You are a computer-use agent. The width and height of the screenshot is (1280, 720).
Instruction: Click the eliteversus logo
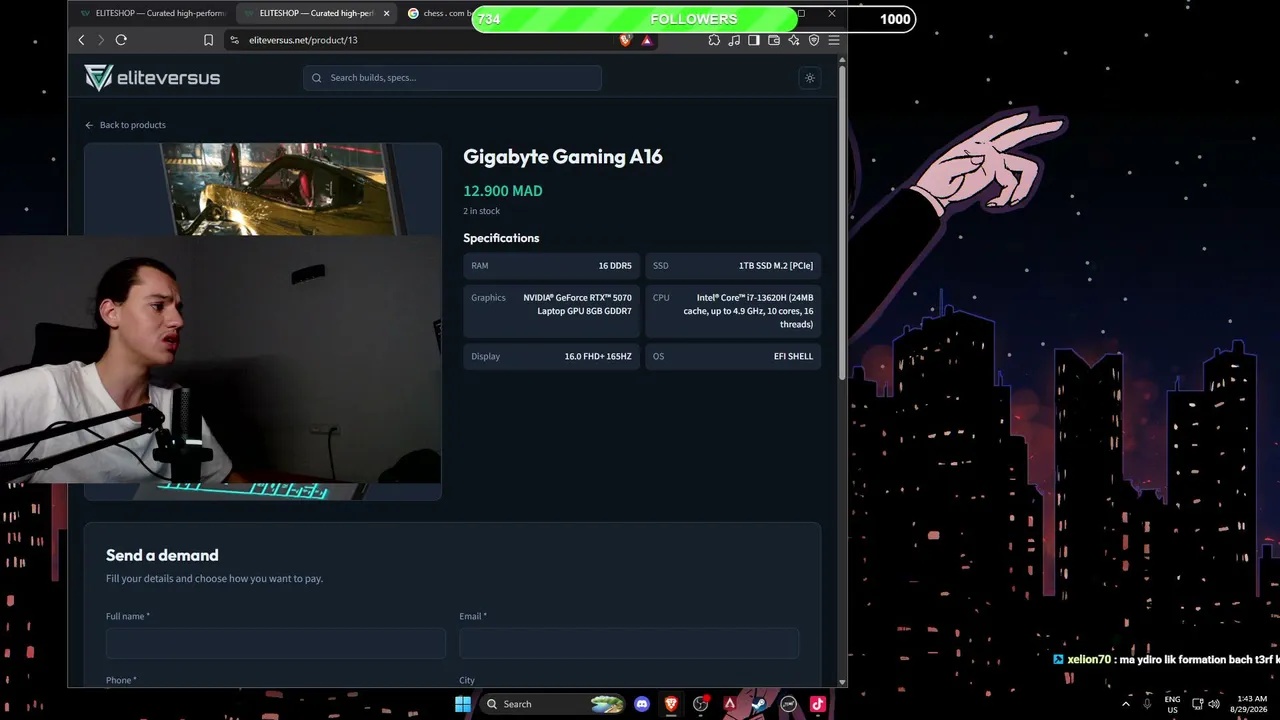[x=152, y=78]
